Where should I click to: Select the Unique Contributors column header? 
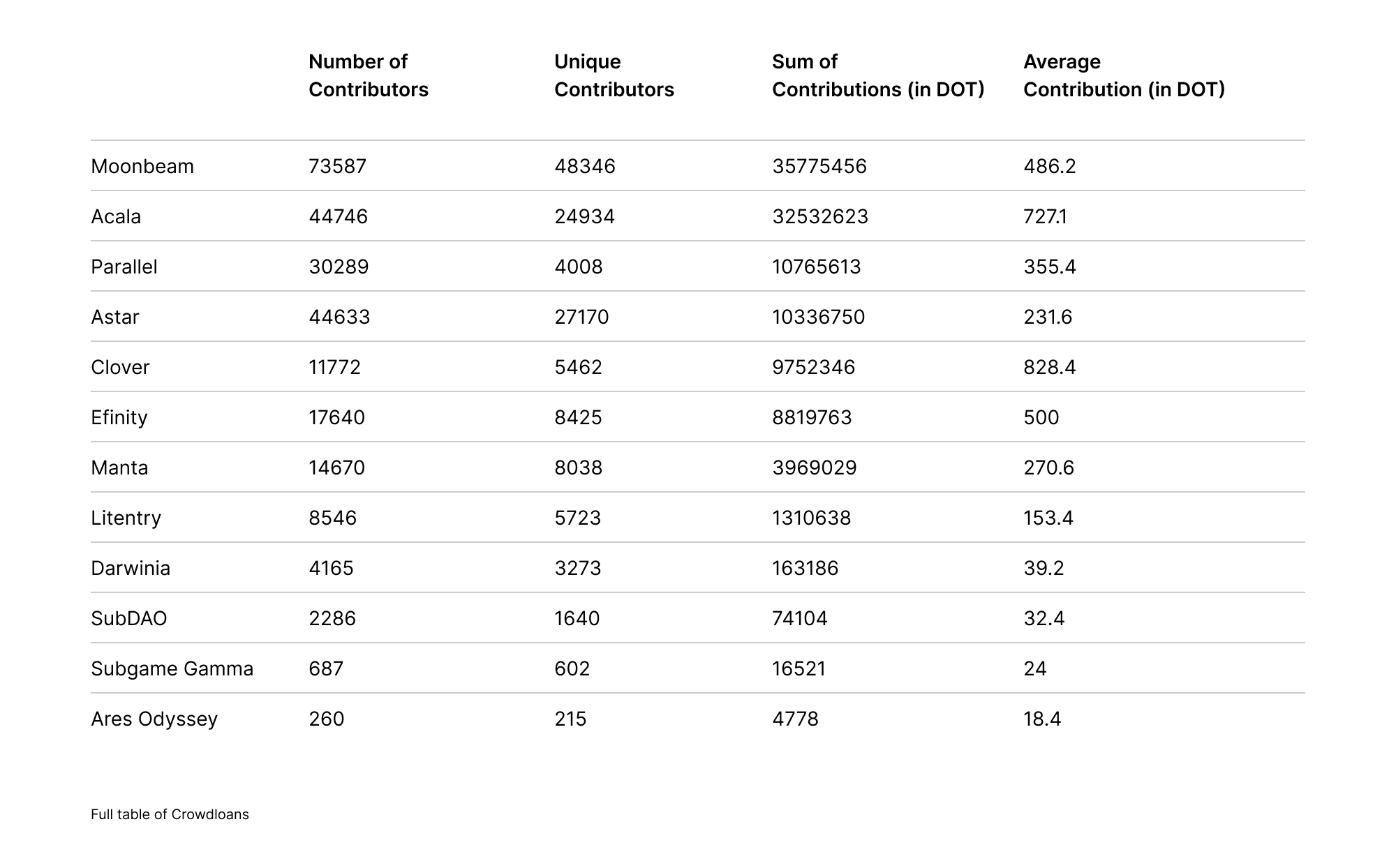pyautogui.click(x=614, y=75)
